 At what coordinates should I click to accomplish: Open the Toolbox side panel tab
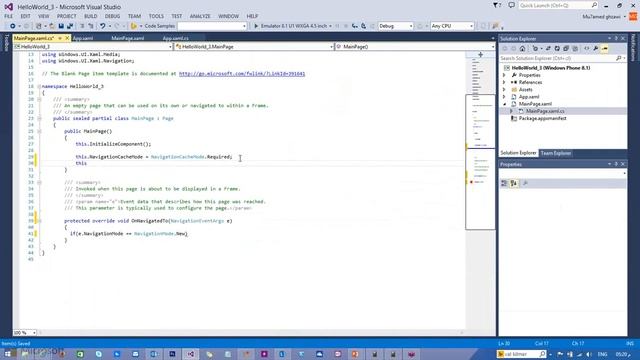tap(6, 42)
